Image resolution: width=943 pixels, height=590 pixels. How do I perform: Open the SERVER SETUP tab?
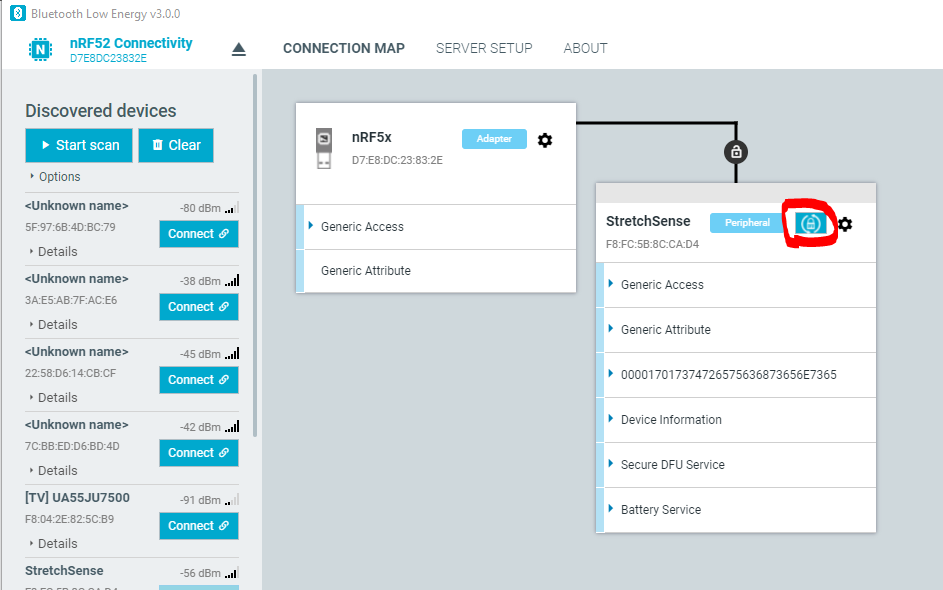[484, 48]
